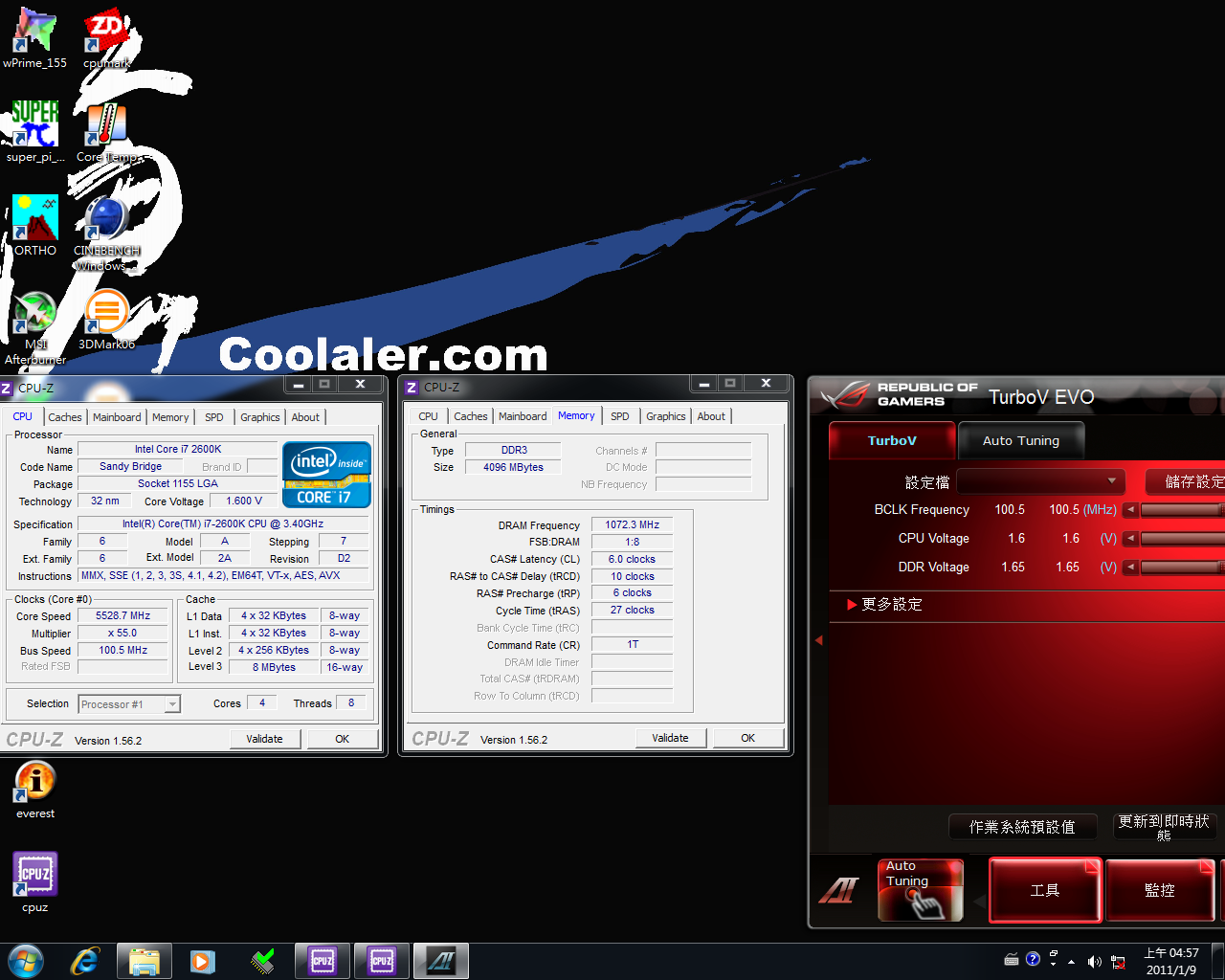
Task: Click the 作業系統預設值 button
Action: coord(1022,827)
